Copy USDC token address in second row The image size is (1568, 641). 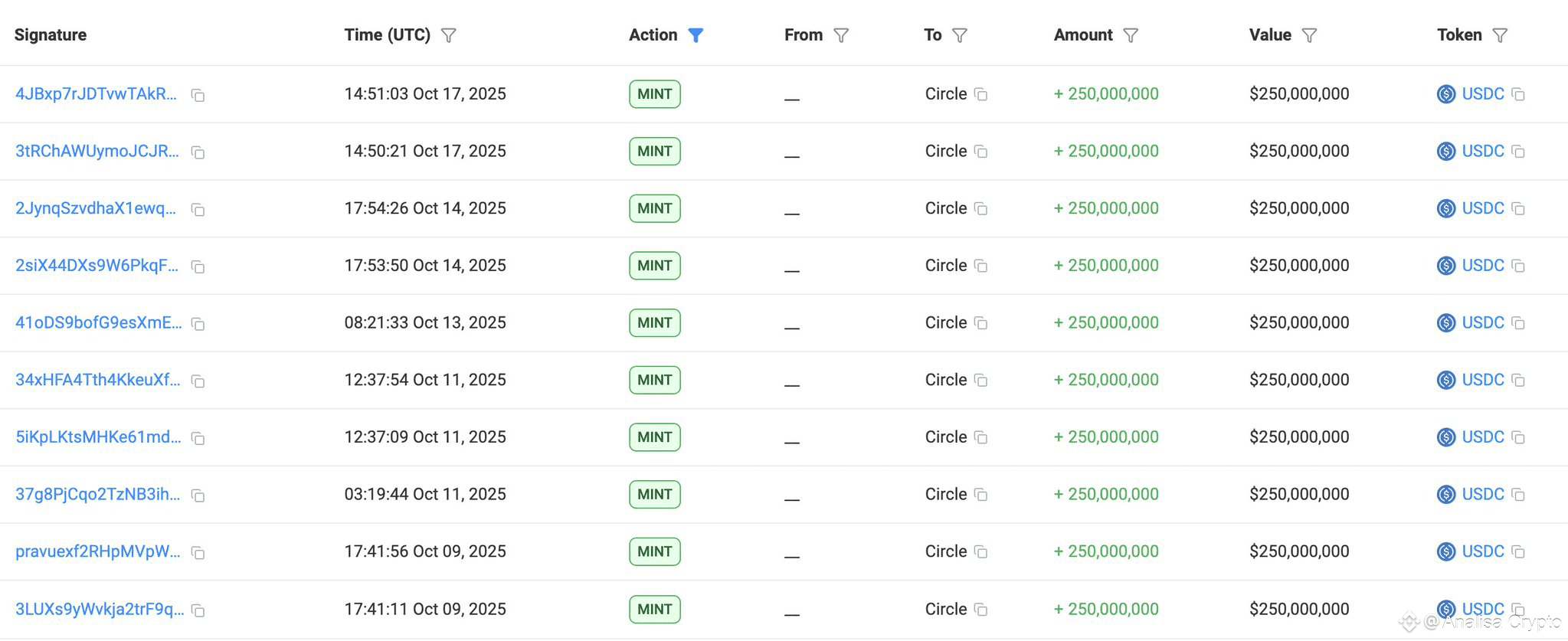[1518, 152]
